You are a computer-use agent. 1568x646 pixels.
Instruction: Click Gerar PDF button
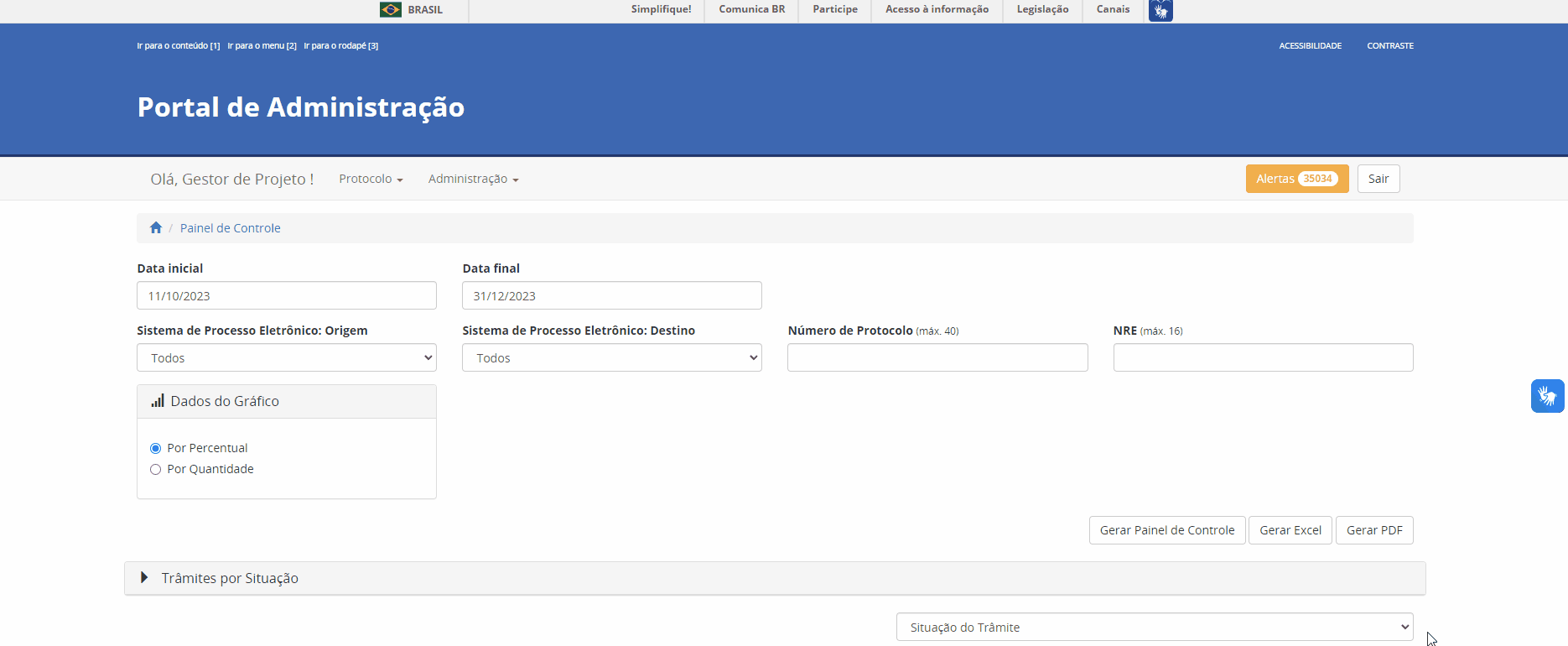[1374, 530]
